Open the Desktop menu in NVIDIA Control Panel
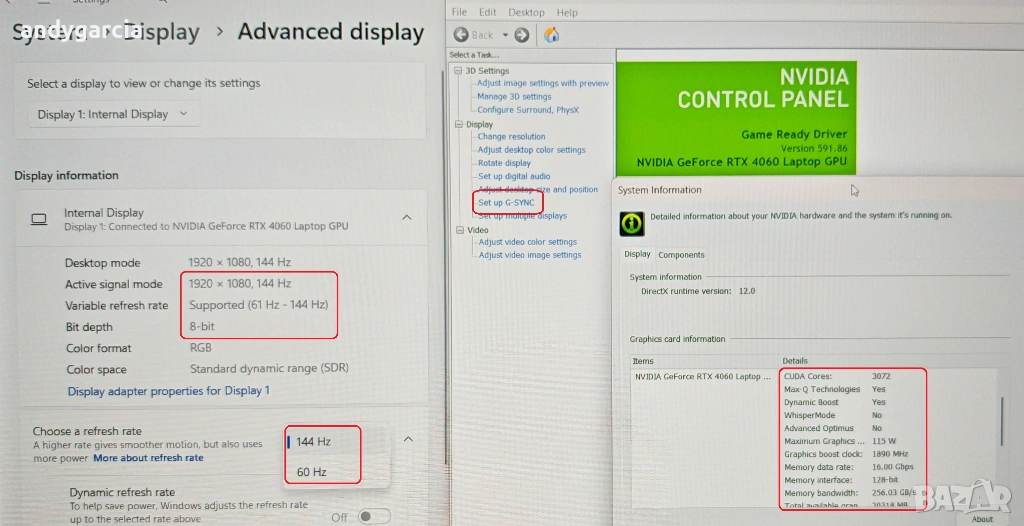1024x526 pixels. 525,12
